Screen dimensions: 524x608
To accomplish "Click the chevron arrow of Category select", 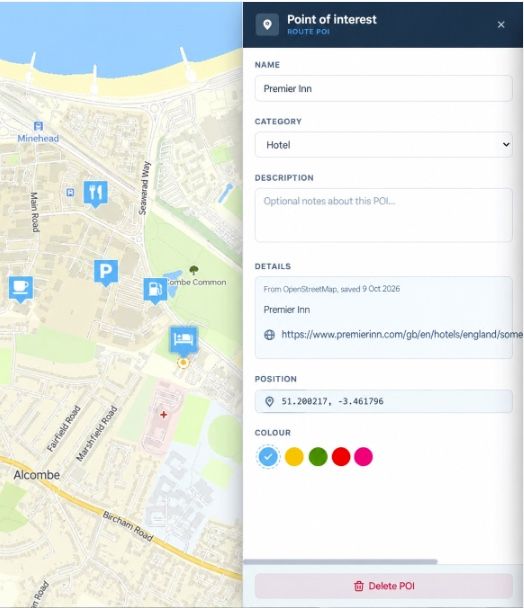I will (x=506, y=145).
